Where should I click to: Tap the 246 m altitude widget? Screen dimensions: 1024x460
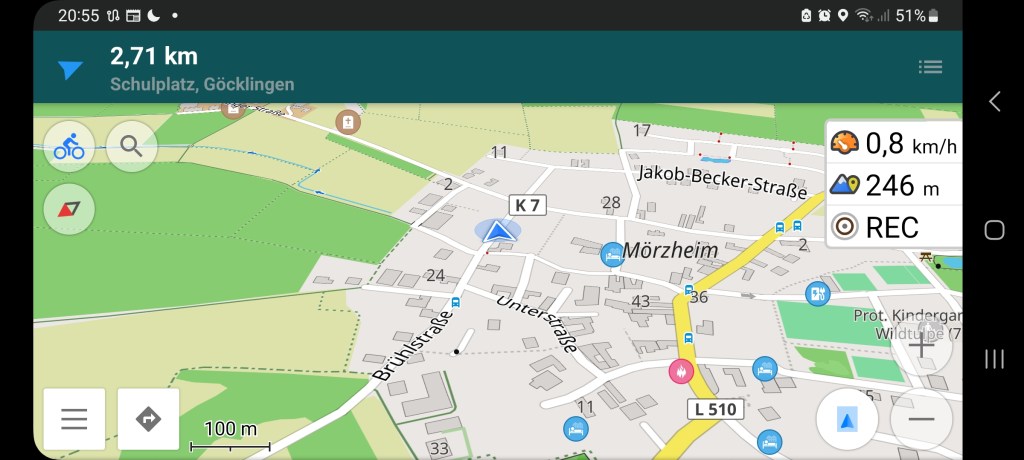pos(894,186)
